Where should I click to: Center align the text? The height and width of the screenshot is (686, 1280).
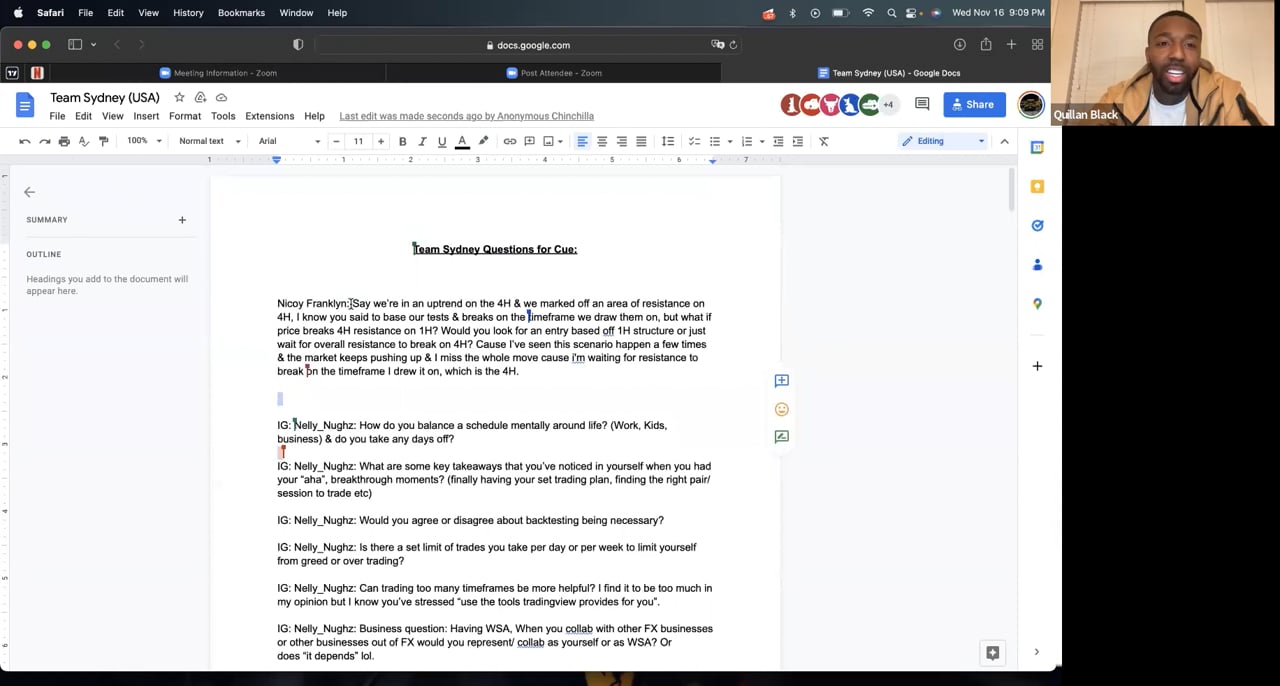[x=602, y=141]
